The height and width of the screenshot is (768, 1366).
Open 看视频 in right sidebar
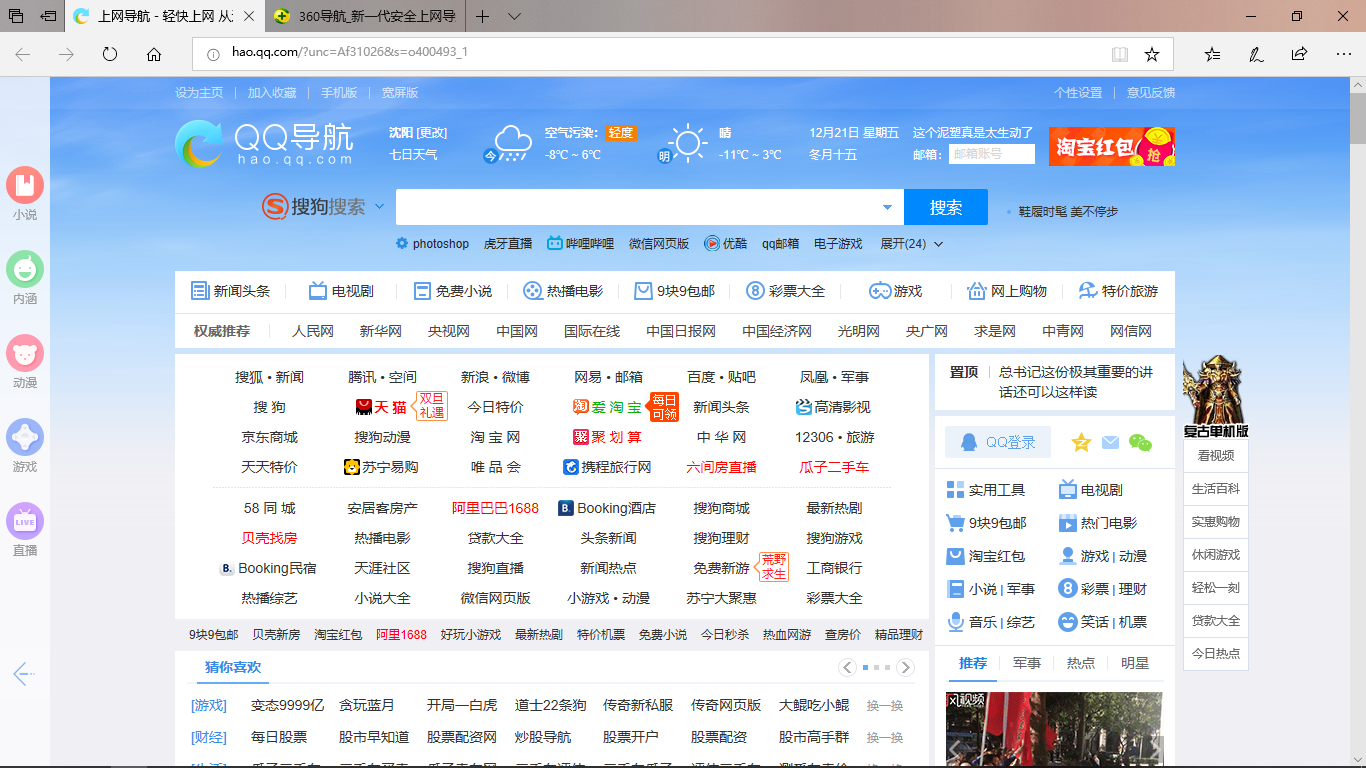pyautogui.click(x=1215, y=455)
